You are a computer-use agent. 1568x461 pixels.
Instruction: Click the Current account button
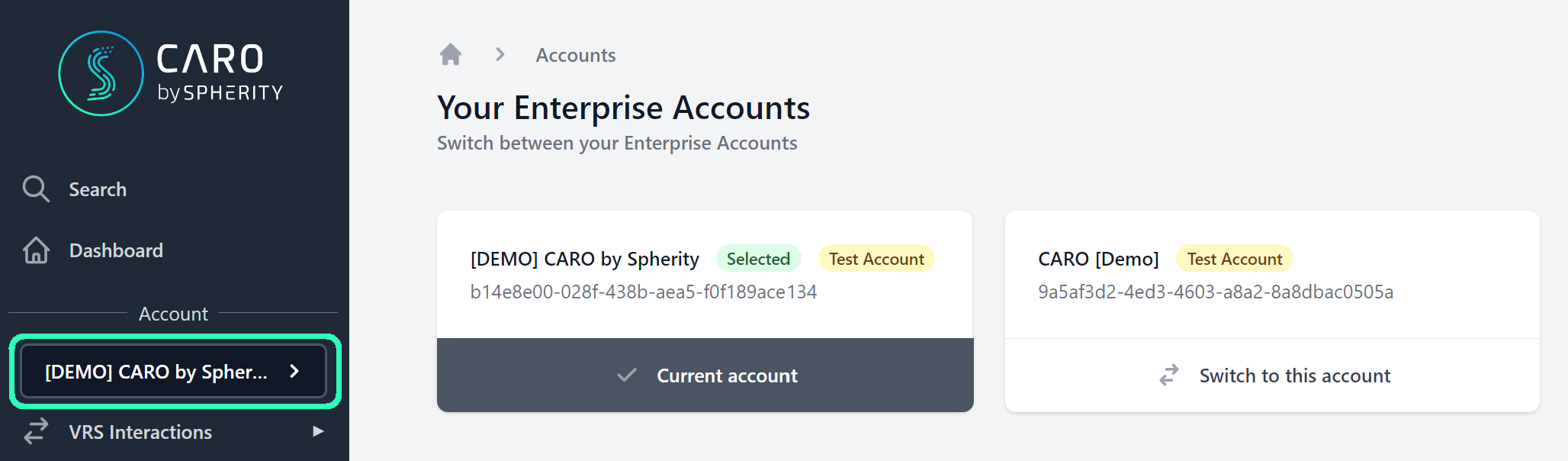coord(704,376)
